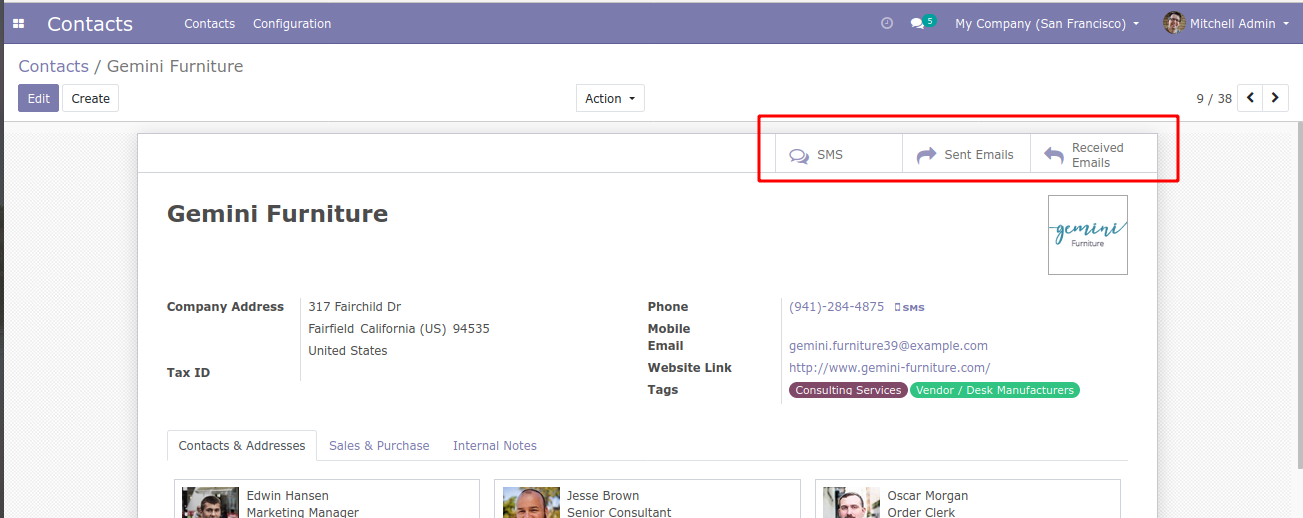Click Vendor / Desk Manufacturers tag
The width and height of the screenshot is (1303, 518).
click(995, 390)
